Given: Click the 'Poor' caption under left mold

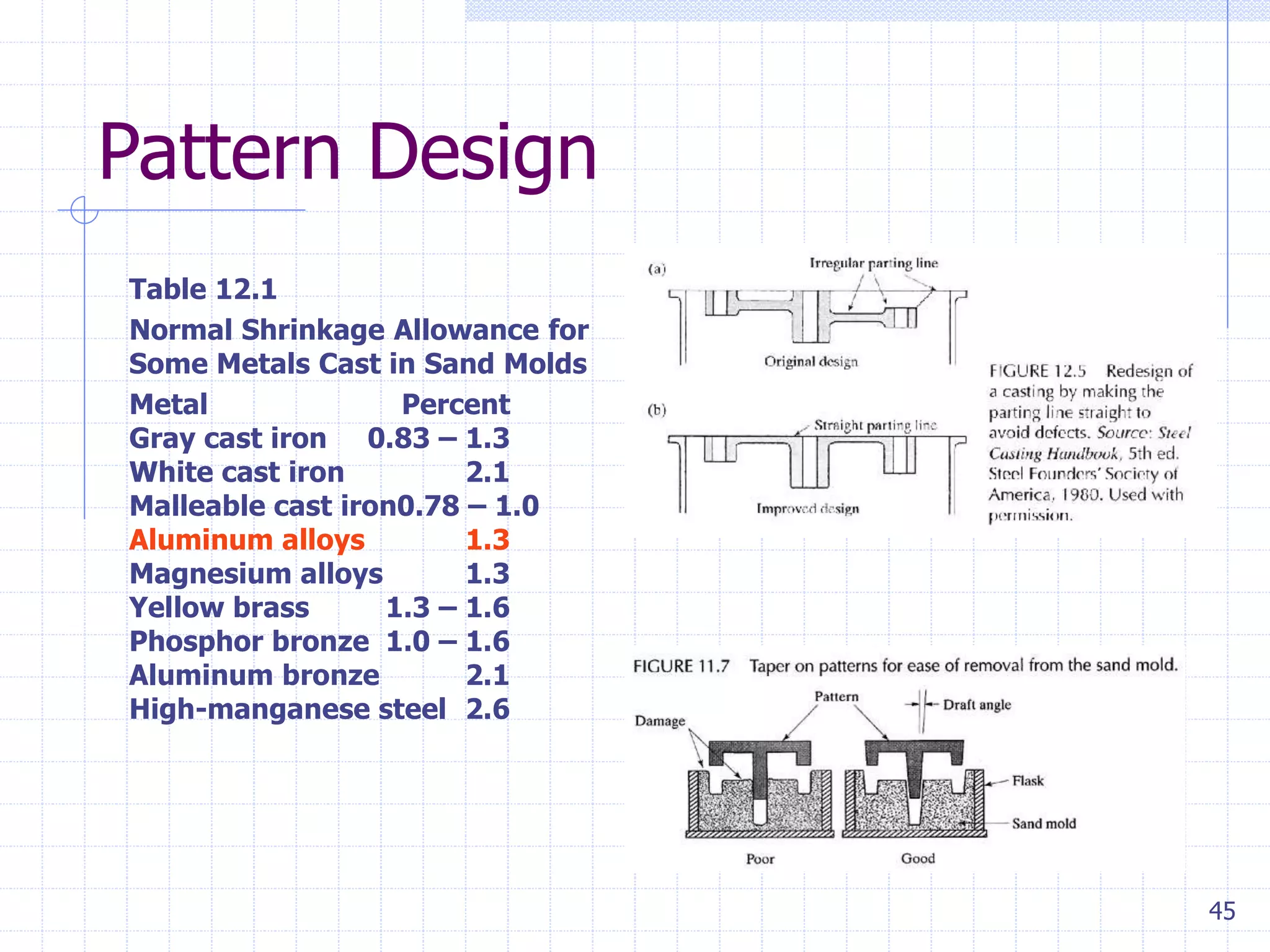Looking at the screenshot, I should coord(760,859).
